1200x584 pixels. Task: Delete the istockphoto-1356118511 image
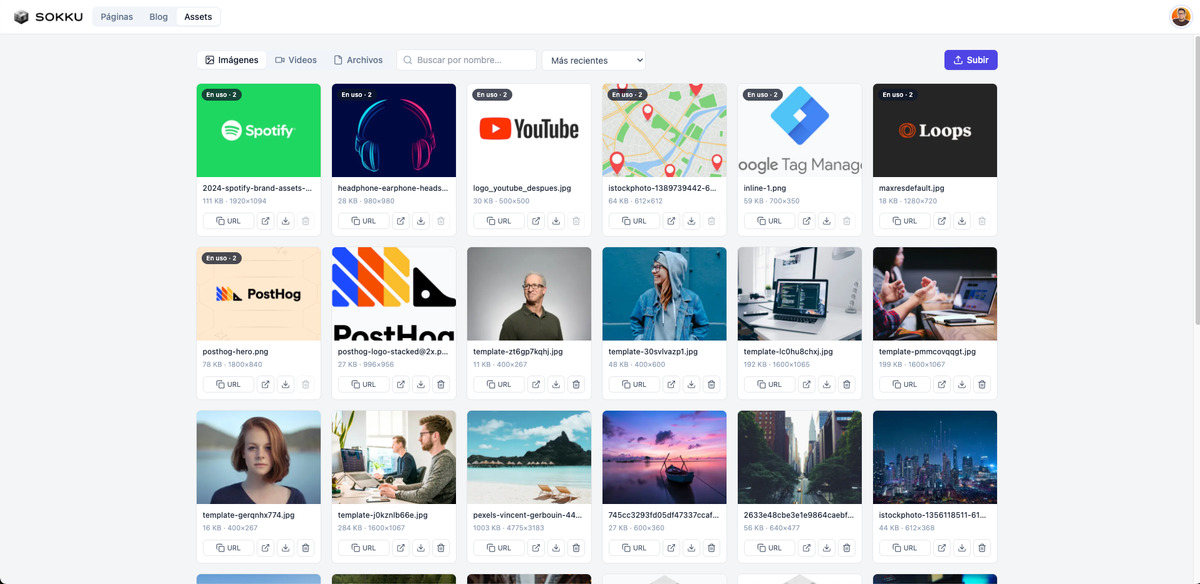[x=982, y=548]
